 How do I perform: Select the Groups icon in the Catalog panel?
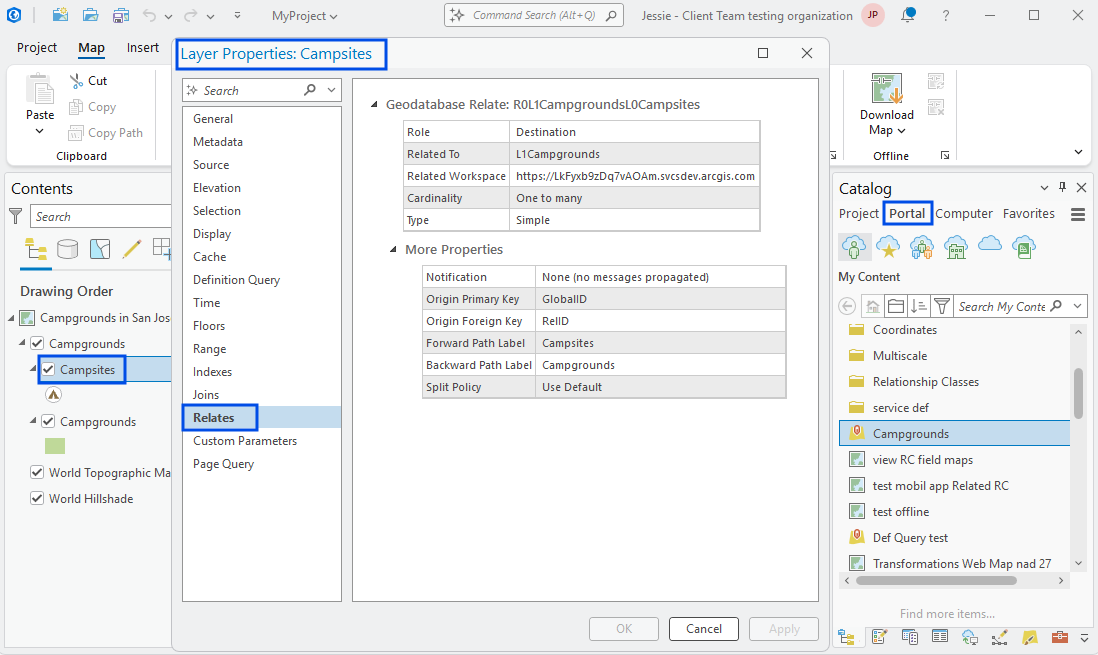pyautogui.click(x=921, y=246)
